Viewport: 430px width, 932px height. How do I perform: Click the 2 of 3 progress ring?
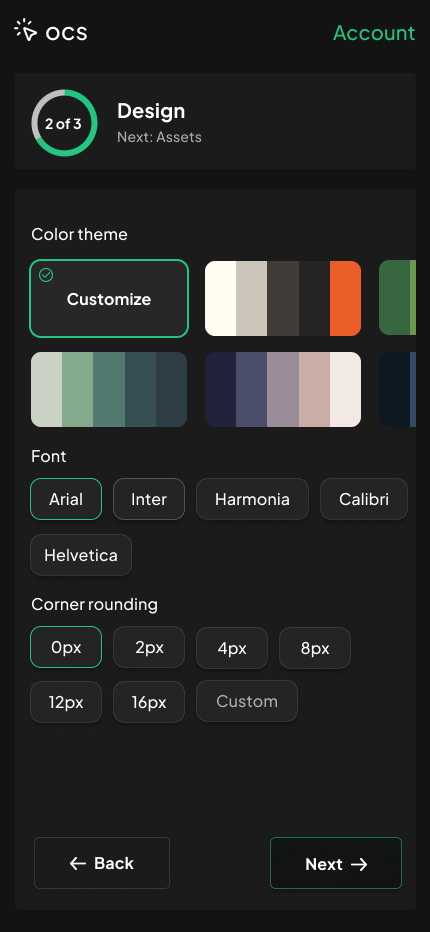pos(64,123)
